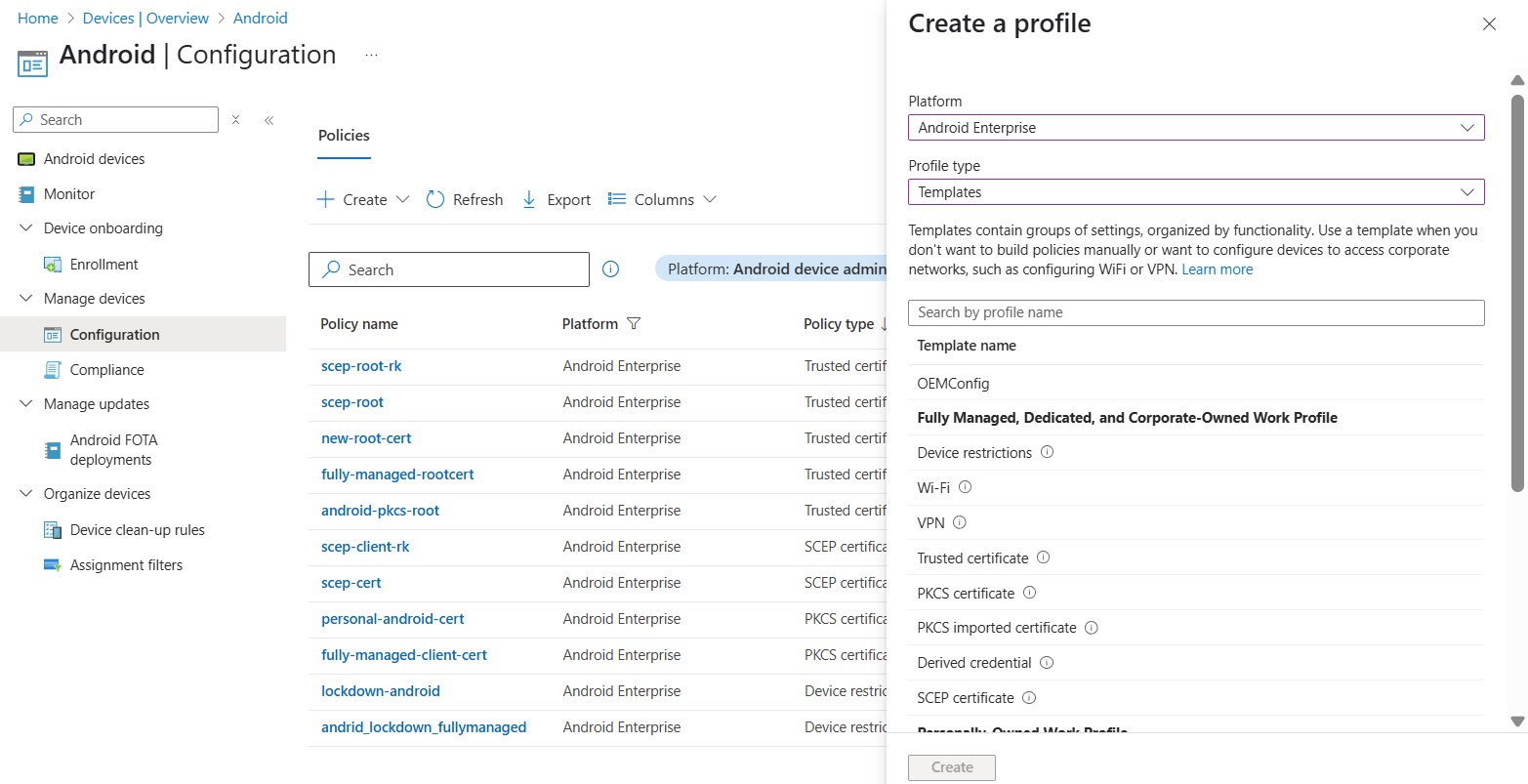Viewport: 1528px width, 784px height.
Task: Collapse the Device onboarding section
Action: [26, 228]
